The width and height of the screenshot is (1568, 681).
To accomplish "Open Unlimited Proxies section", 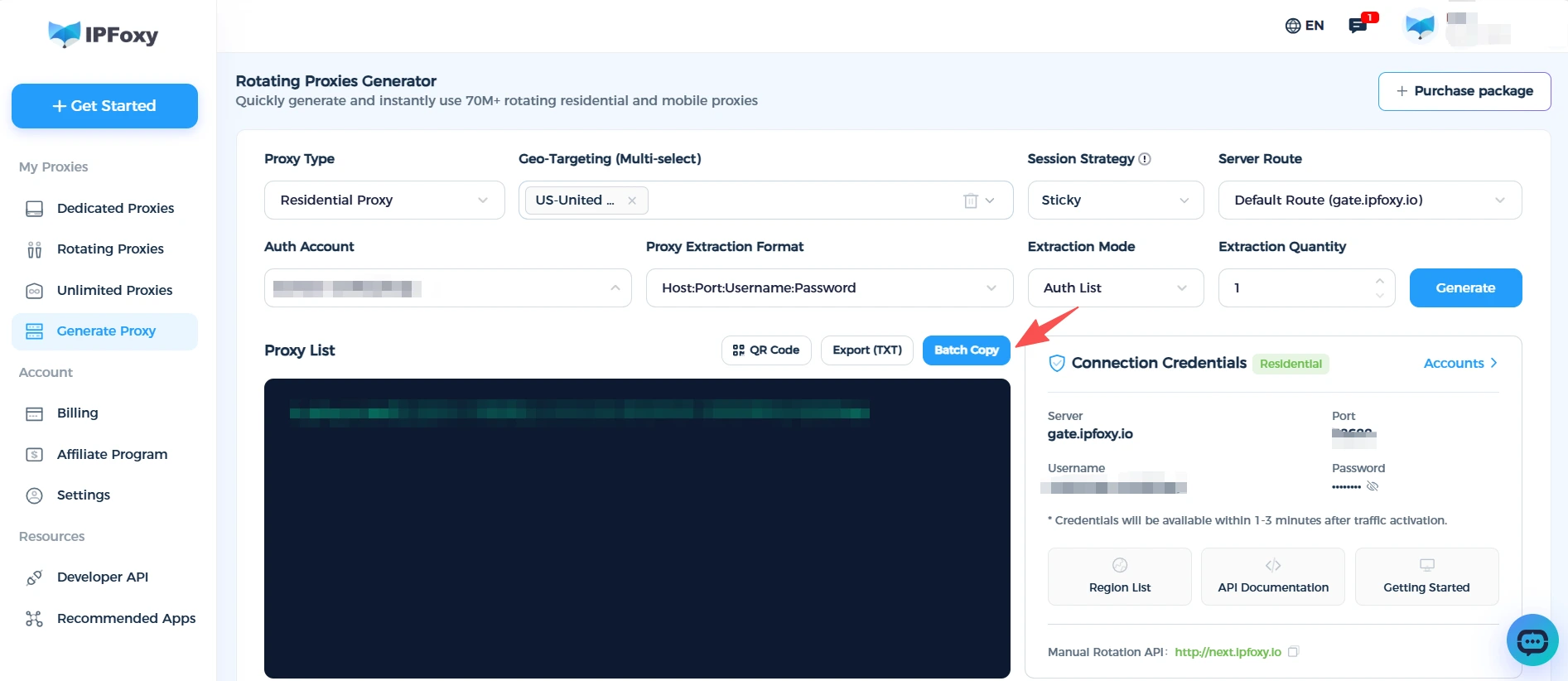I will pos(104,290).
